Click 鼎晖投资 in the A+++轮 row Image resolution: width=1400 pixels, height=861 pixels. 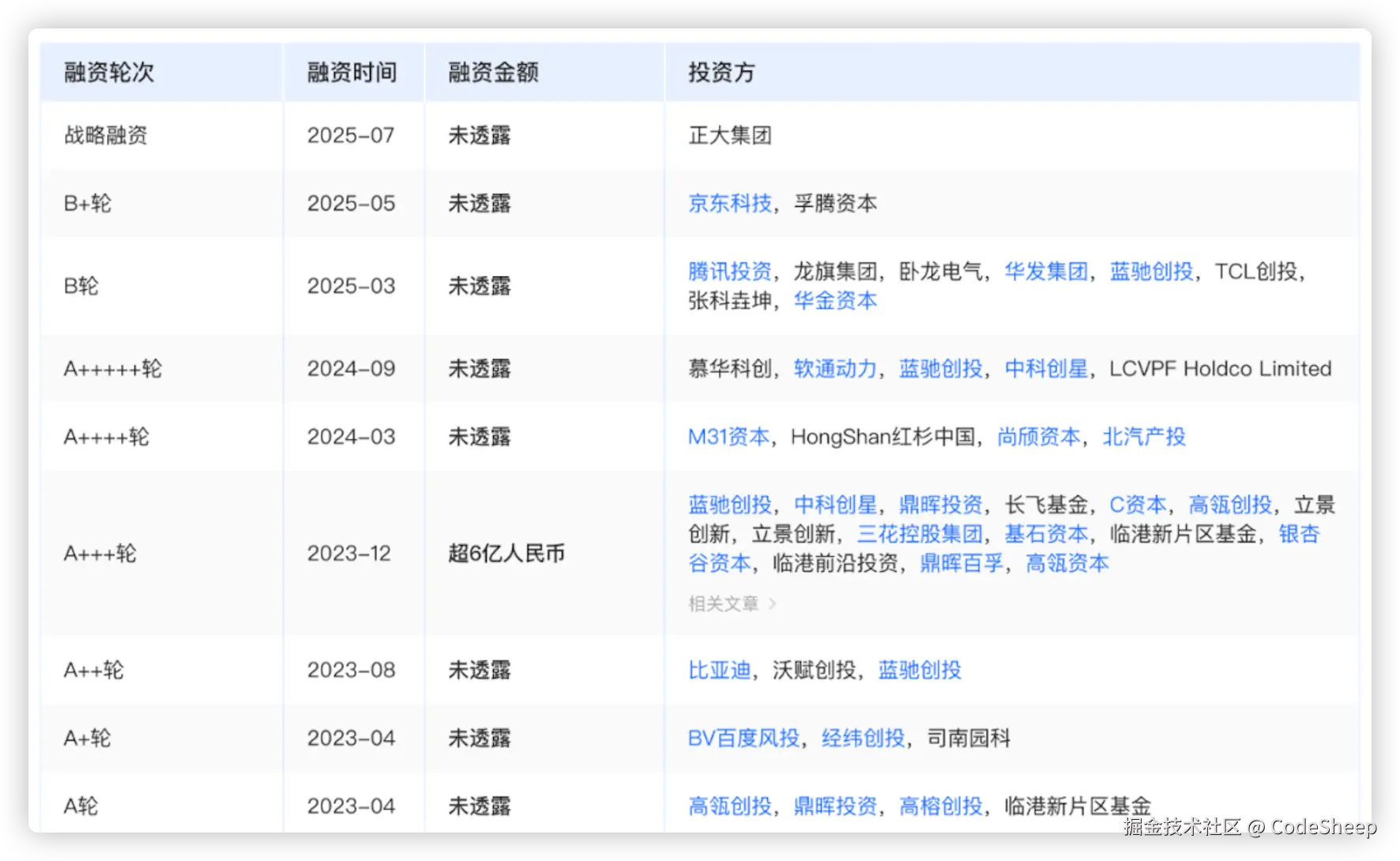(x=940, y=505)
